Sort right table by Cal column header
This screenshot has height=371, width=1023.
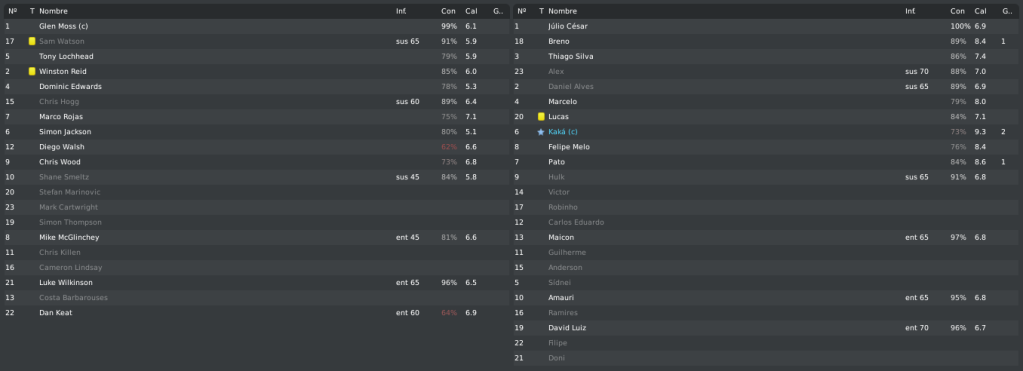(x=980, y=11)
